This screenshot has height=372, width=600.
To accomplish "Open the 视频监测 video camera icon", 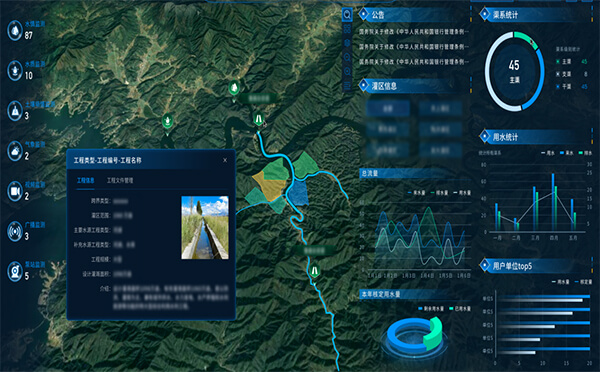I will [x=15, y=191].
